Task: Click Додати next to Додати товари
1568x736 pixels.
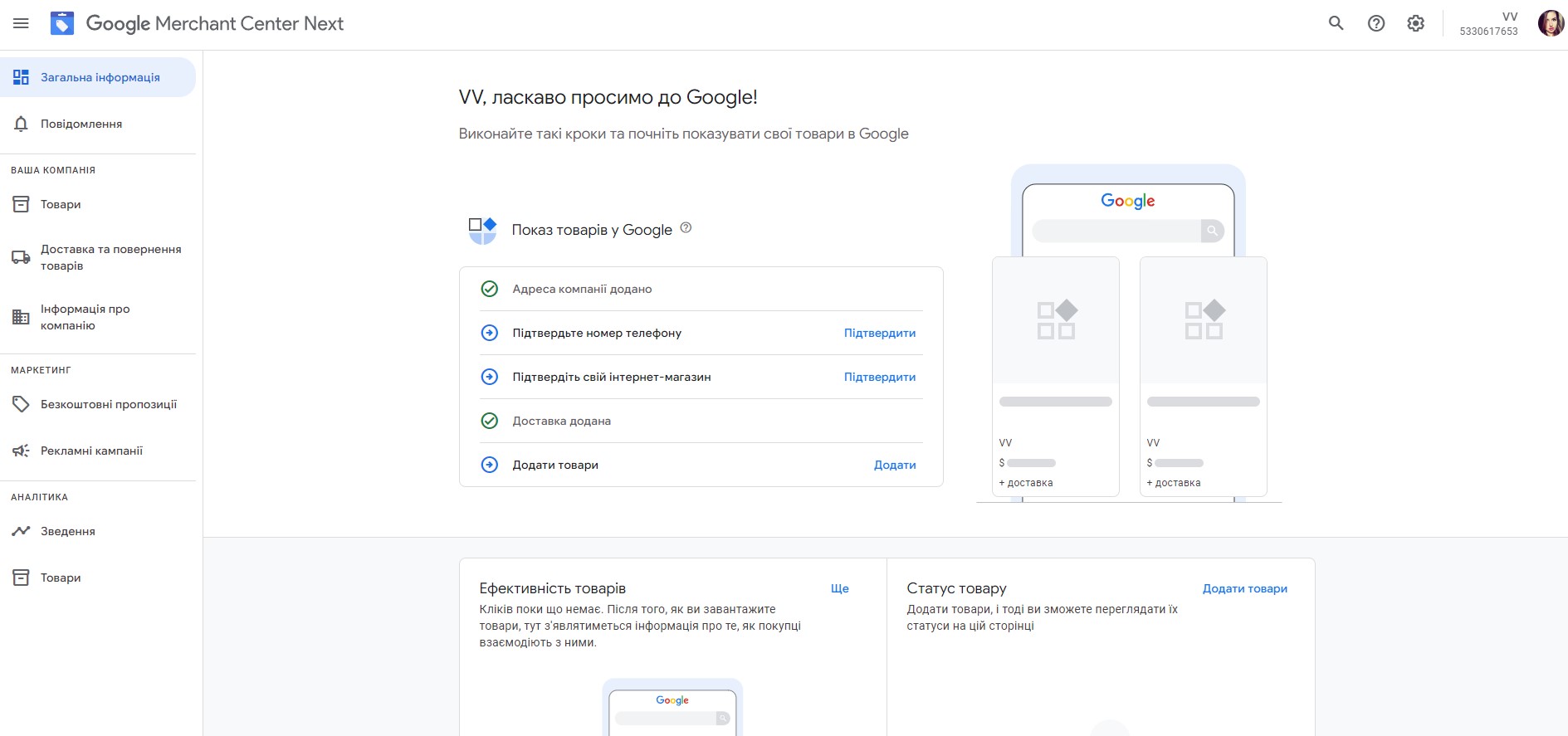Action: [894, 465]
